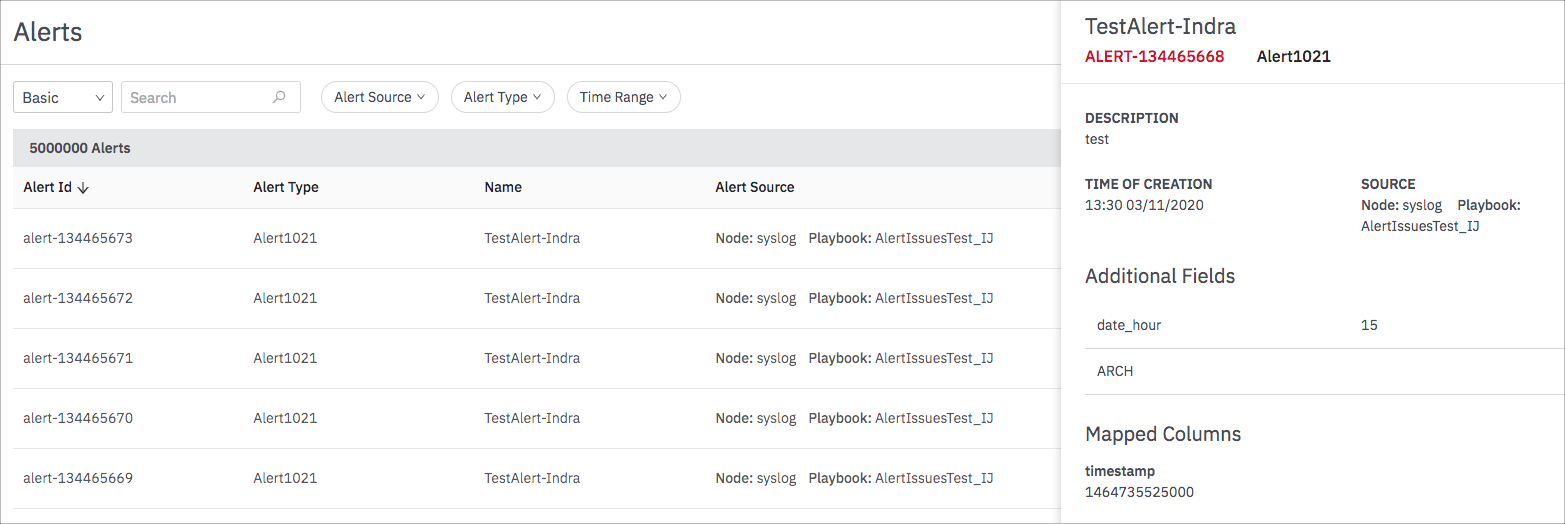Select row alert-134465669

click(x=78, y=478)
